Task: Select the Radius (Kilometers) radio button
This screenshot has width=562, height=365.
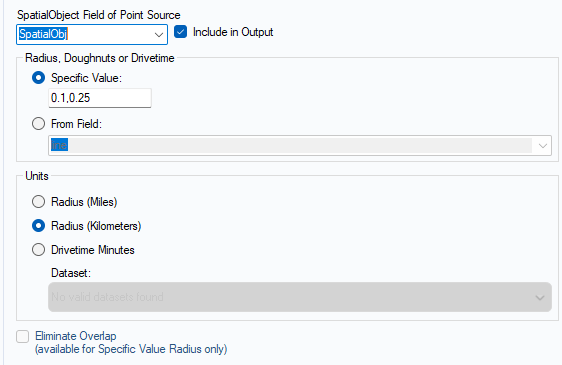Action: click(38, 226)
